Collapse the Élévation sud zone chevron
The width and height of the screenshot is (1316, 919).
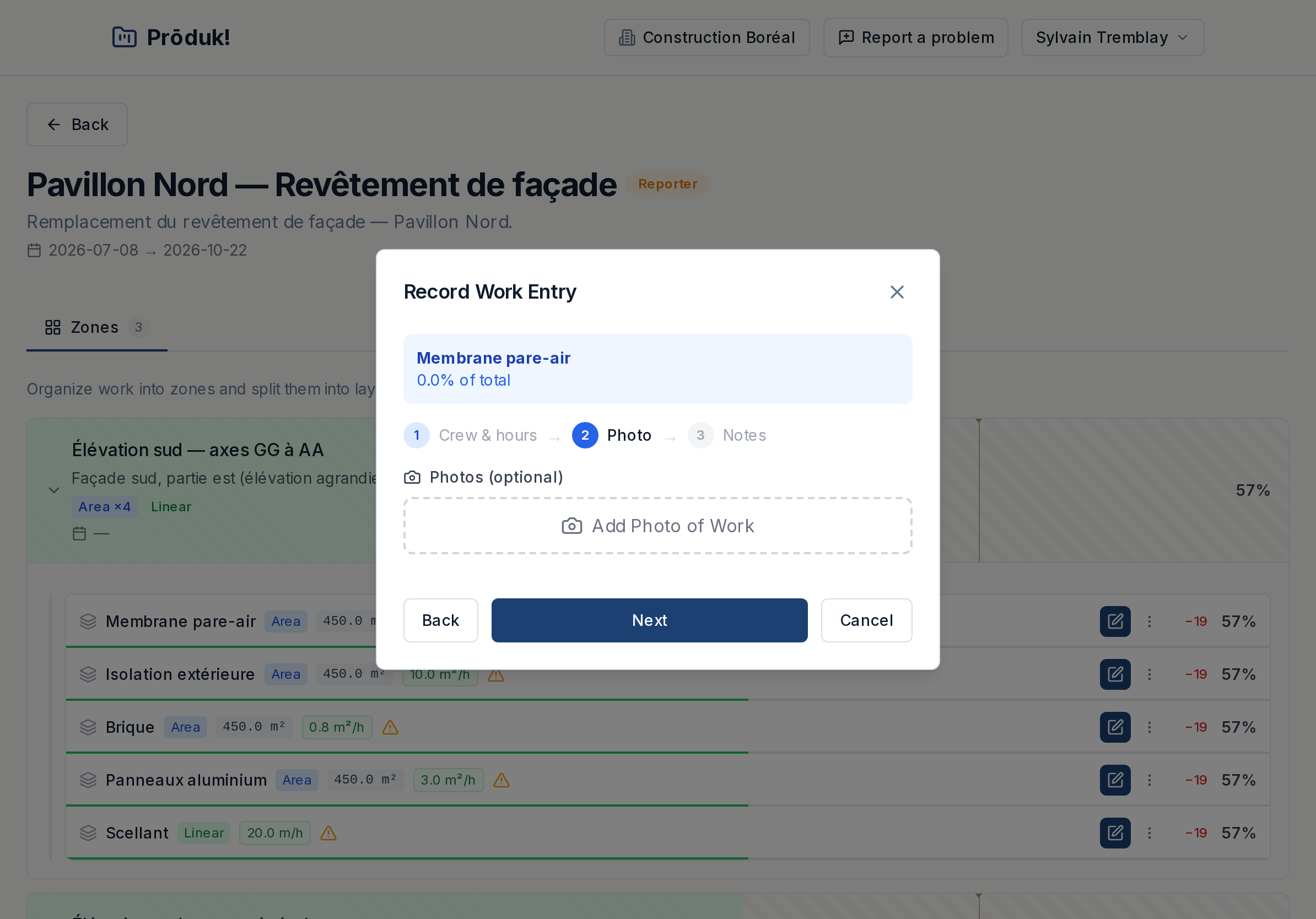(x=54, y=490)
